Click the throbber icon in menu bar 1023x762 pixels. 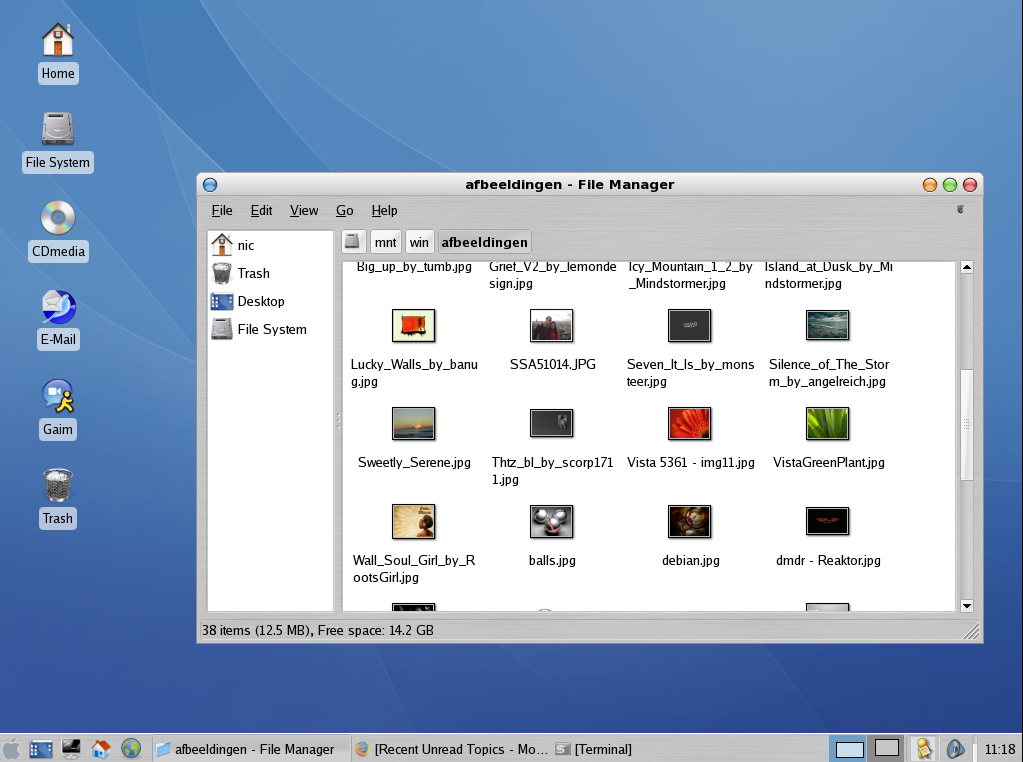coord(960,209)
